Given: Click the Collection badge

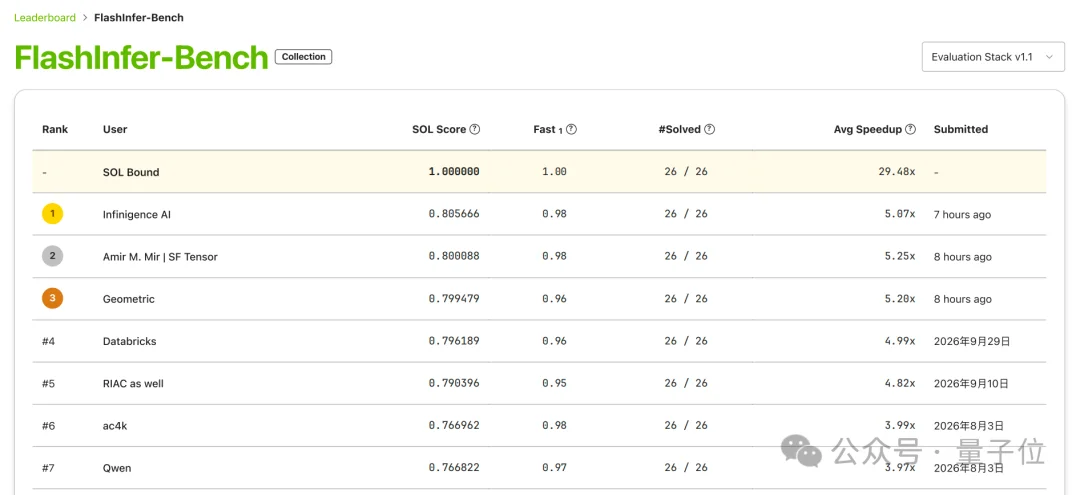Looking at the screenshot, I should (x=303, y=57).
